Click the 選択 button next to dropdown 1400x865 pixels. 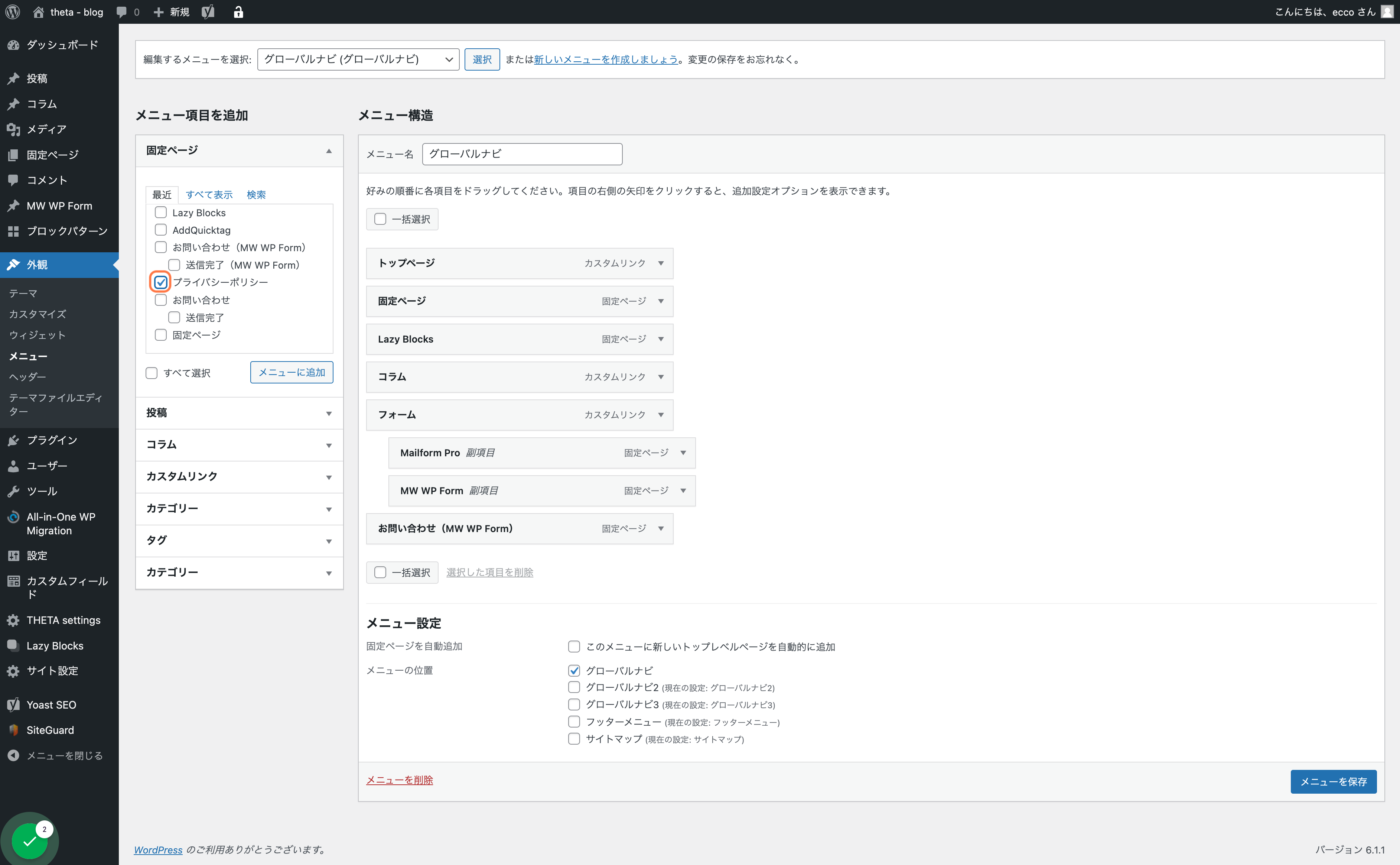pyautogui.click(x=482, y=59)
